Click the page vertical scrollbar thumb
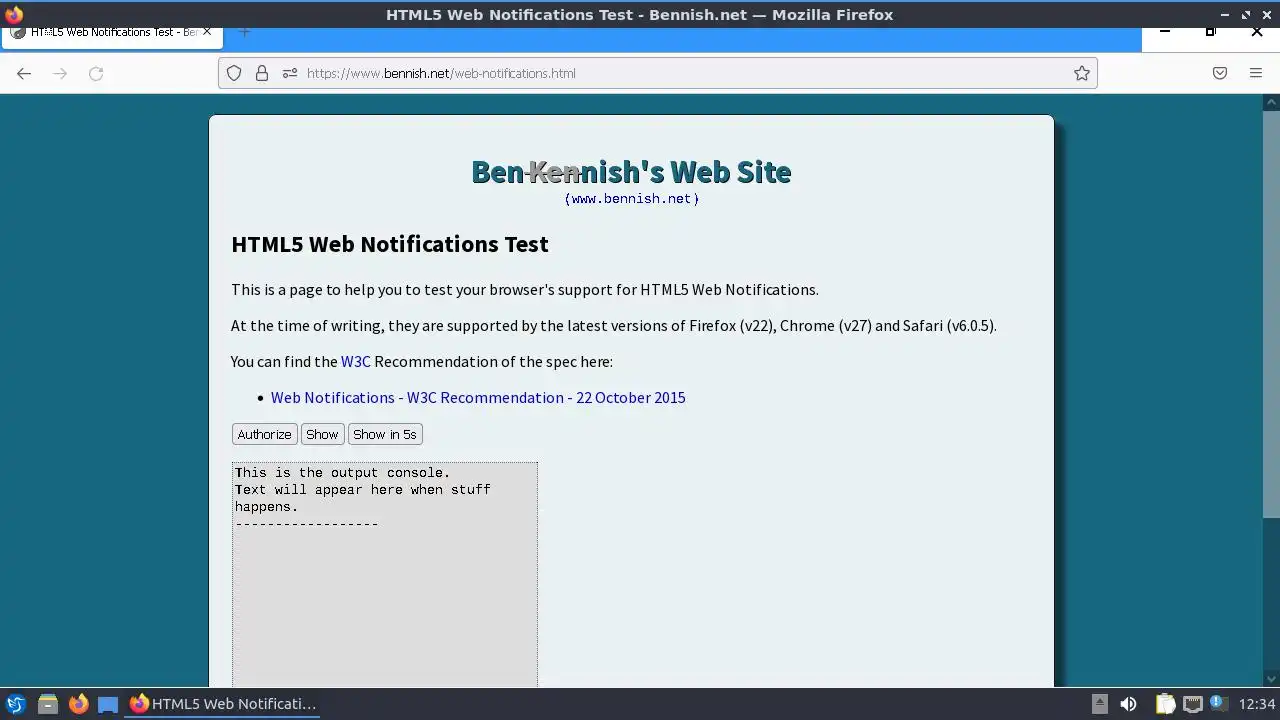This screenshot has width=1280, height=720. [1272, 313]
